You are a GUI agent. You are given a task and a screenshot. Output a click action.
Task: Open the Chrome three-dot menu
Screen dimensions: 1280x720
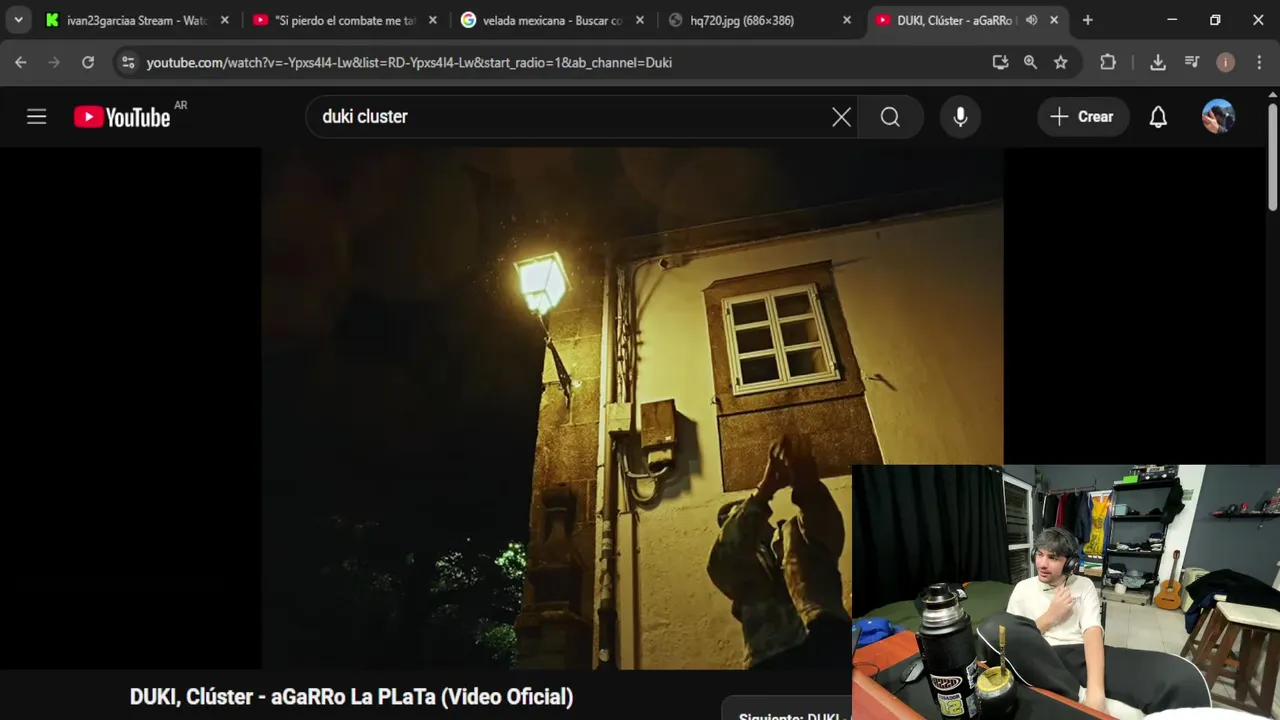click(x=1258, y=62)
